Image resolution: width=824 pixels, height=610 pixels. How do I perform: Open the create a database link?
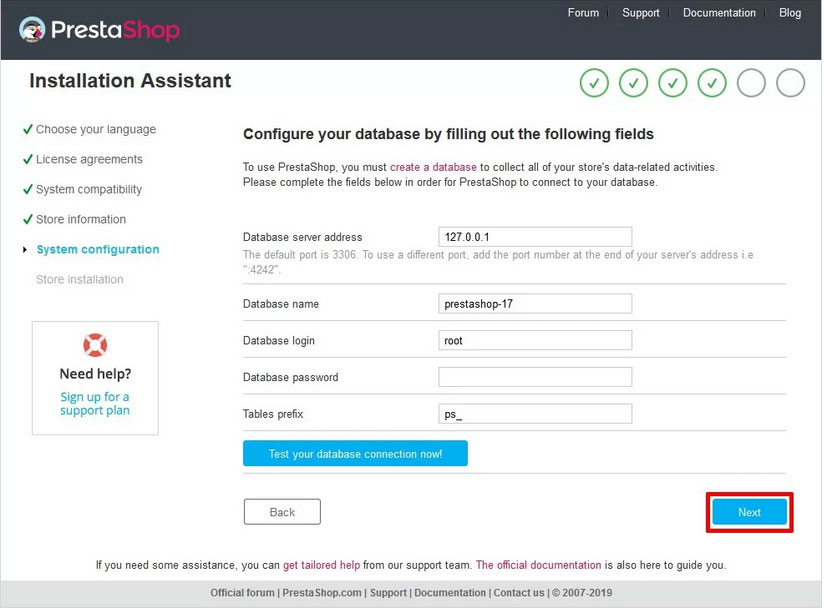point(433,167)
